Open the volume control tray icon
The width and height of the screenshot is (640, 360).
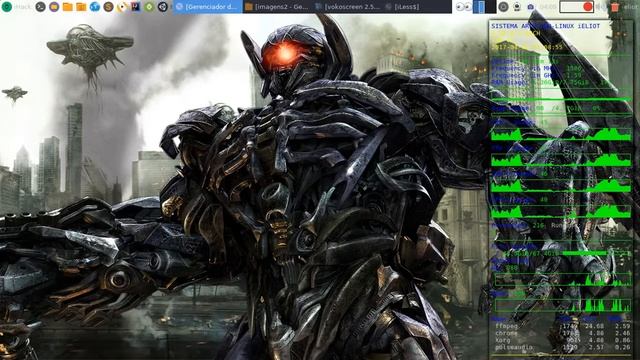601,7
